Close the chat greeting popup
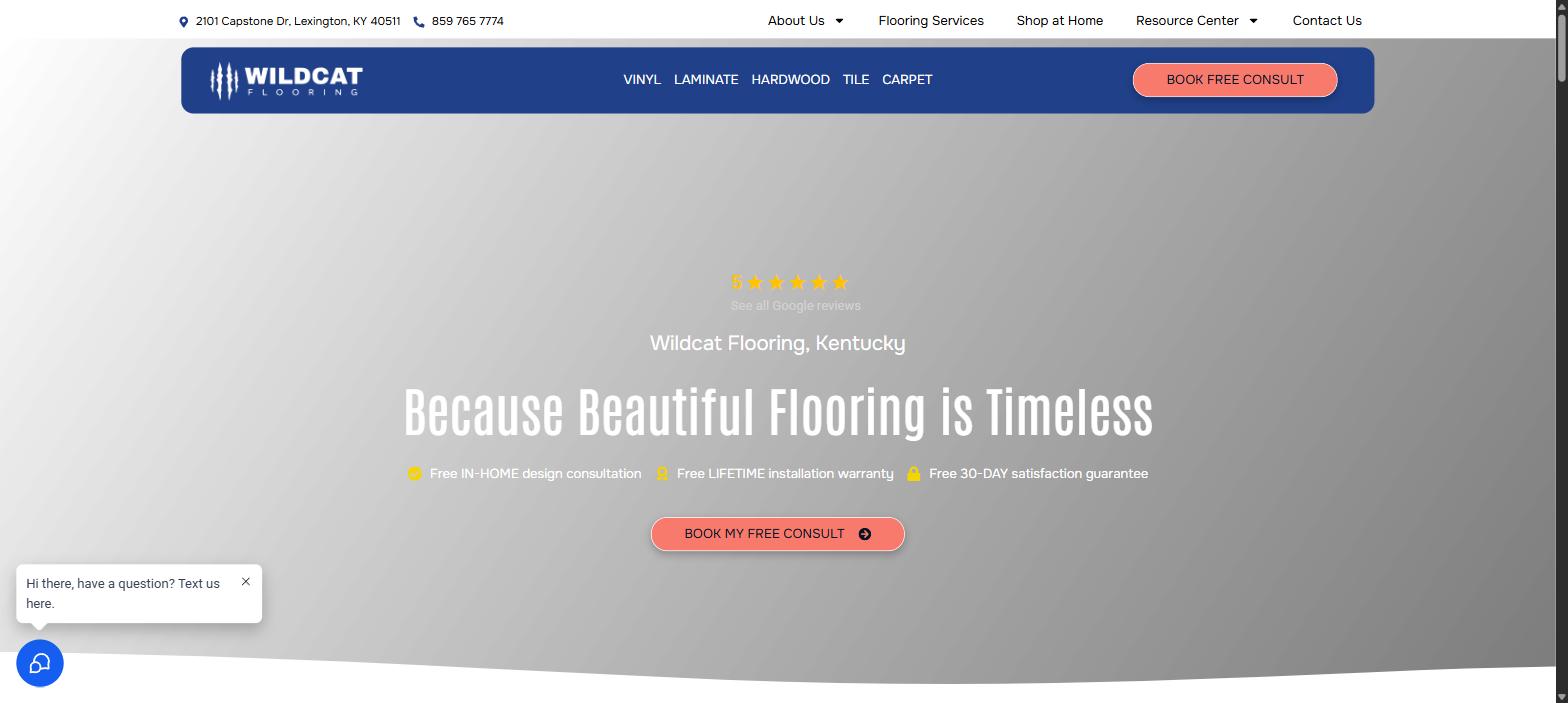This screenshot has height=703, width=1568. (x=245, y=581)
